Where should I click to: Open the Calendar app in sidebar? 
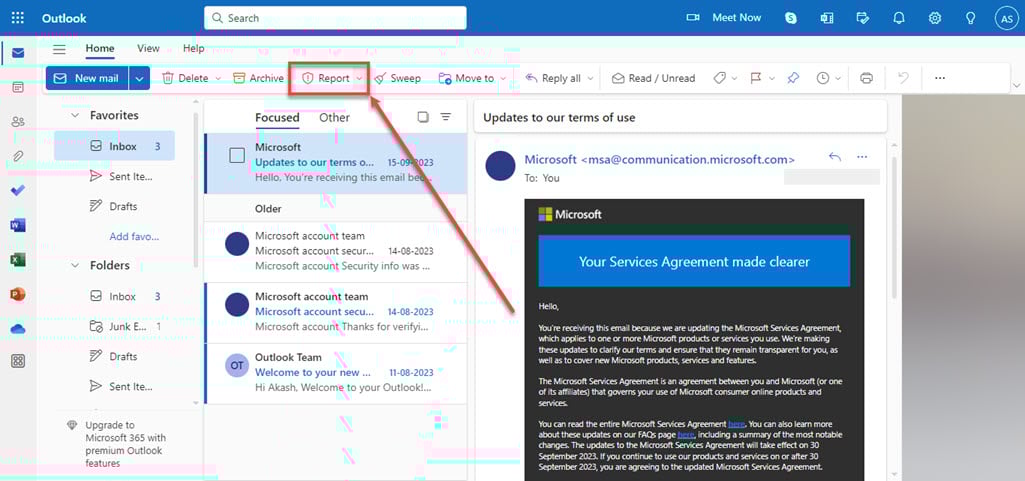point(18,87)
